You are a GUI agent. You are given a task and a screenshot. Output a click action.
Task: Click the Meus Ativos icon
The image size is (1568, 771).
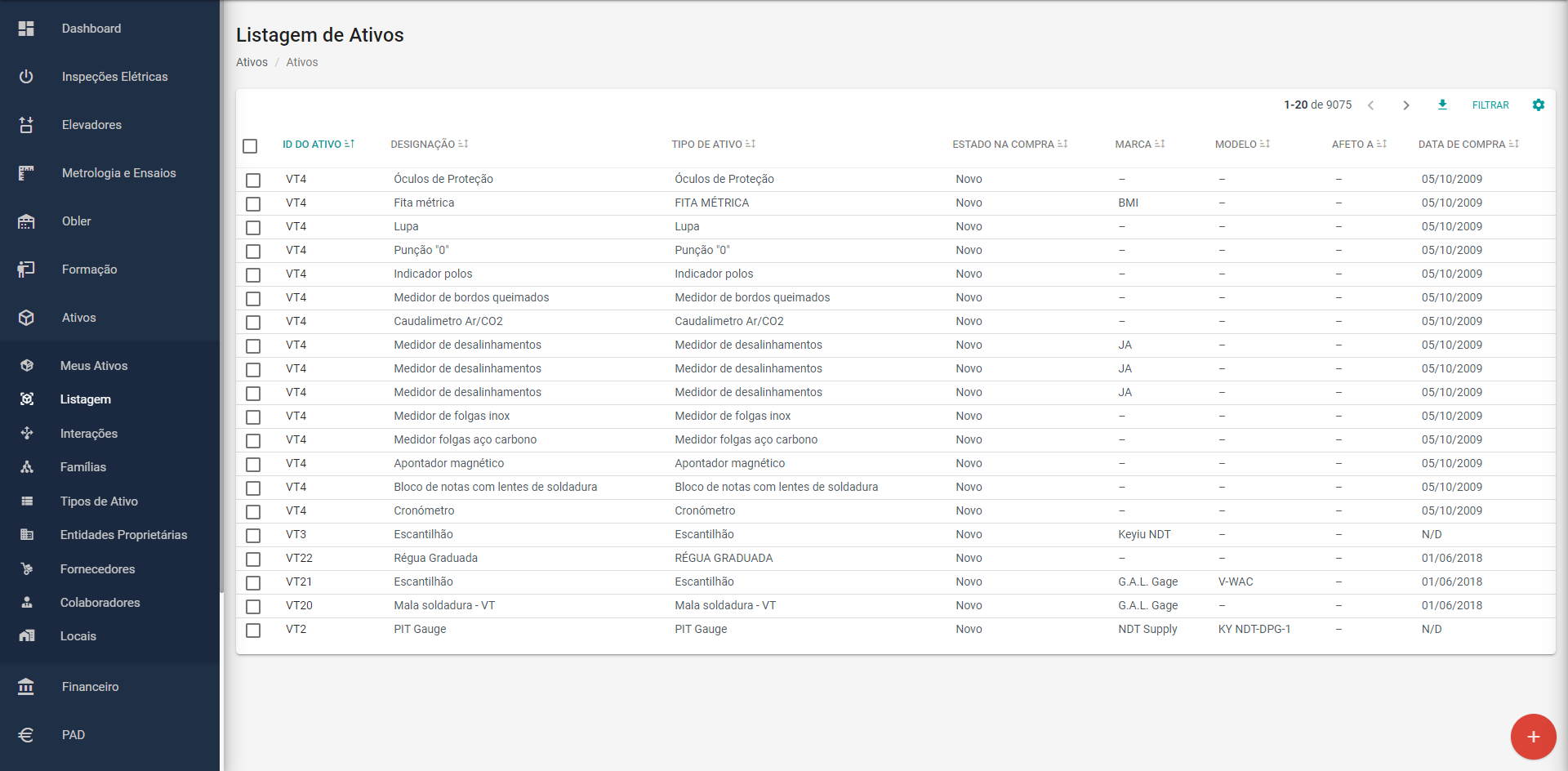(27, 366)
